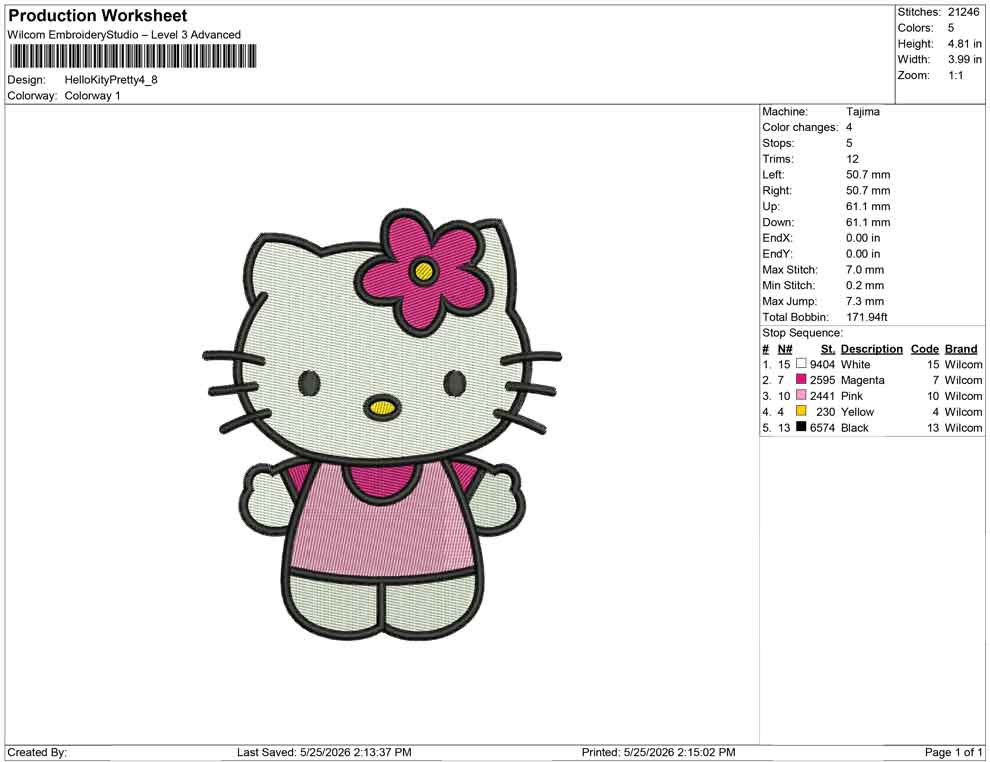Click the Height value '4.81 in'
The image size is (990, 762).
click(965, 44)
